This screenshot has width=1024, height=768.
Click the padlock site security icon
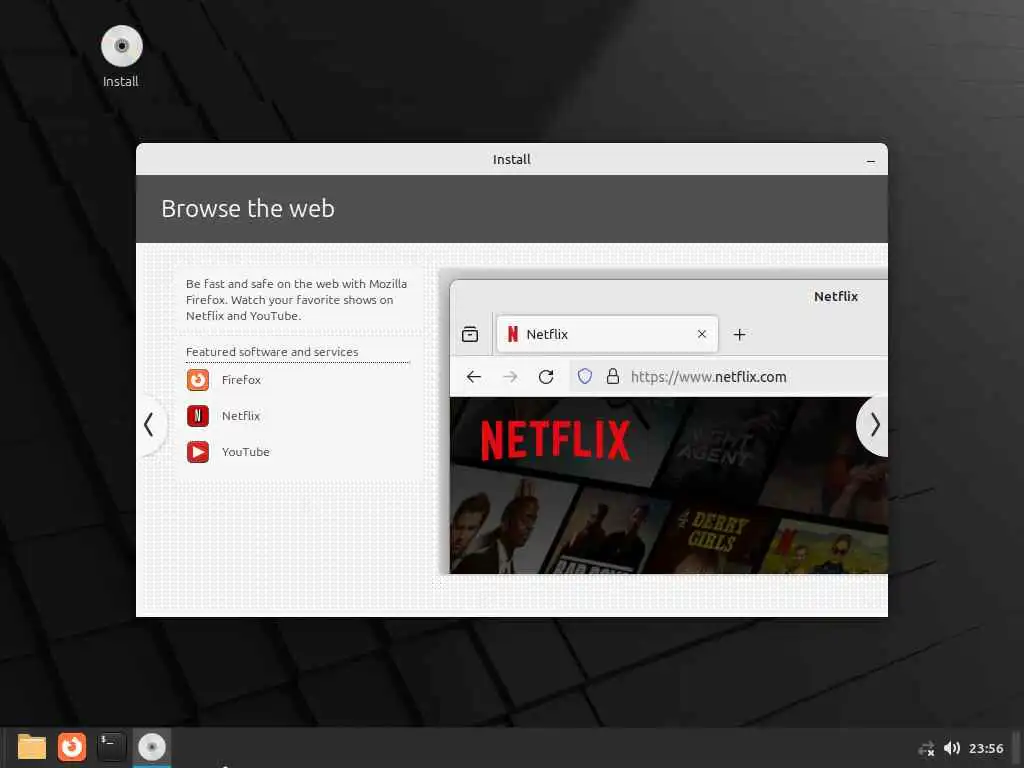[613, 376]
